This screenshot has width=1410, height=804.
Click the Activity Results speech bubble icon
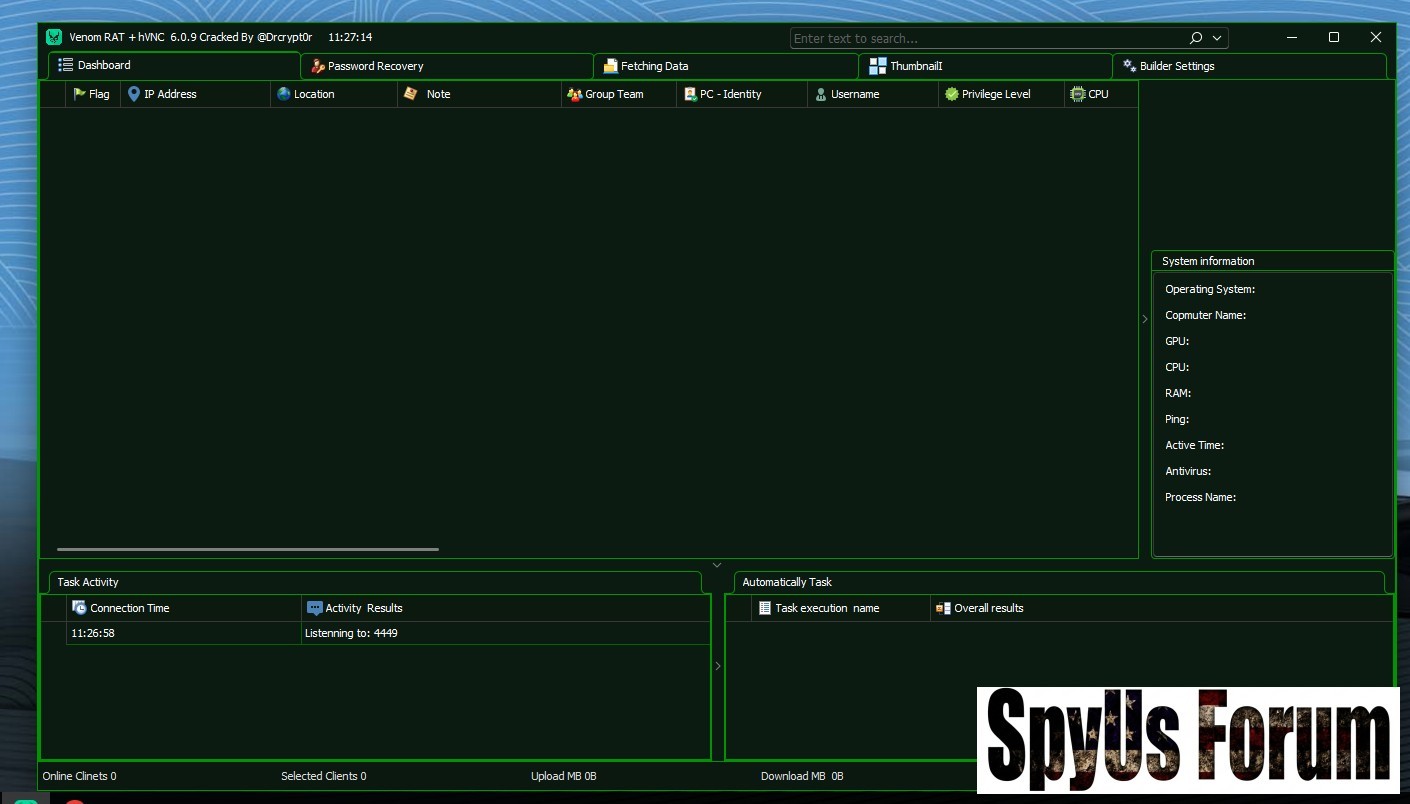click(x=314, y=608)
